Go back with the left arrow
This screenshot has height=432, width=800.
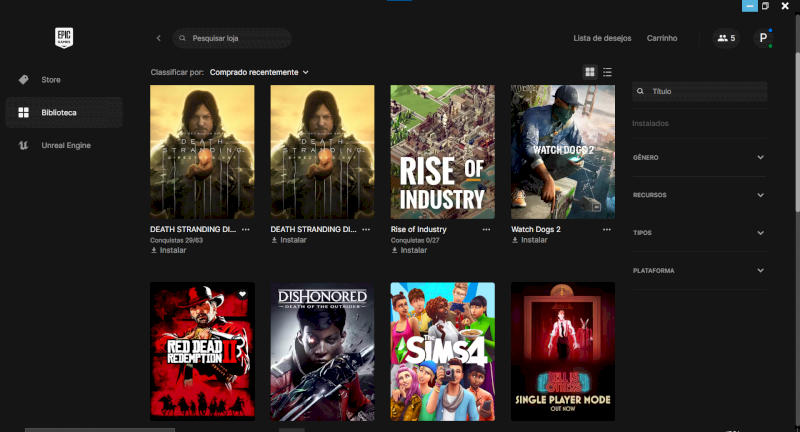pos(159,38)
